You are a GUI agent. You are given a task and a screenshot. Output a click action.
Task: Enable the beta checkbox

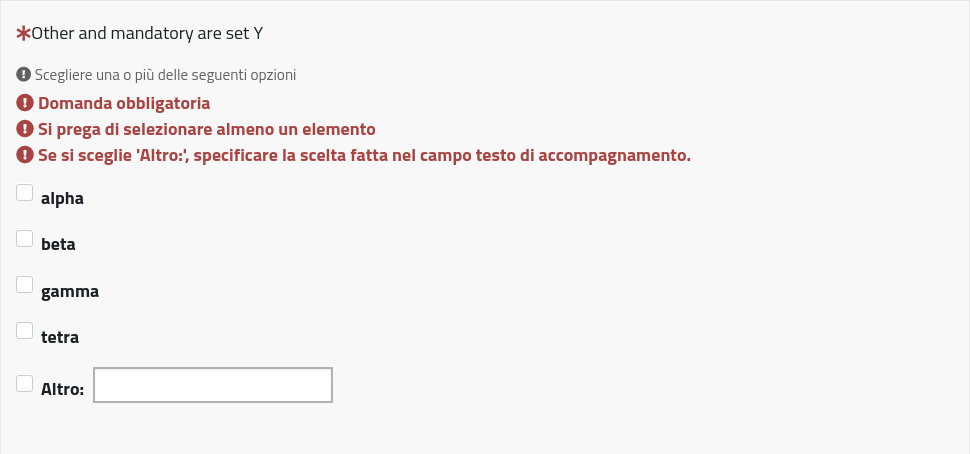25,239
